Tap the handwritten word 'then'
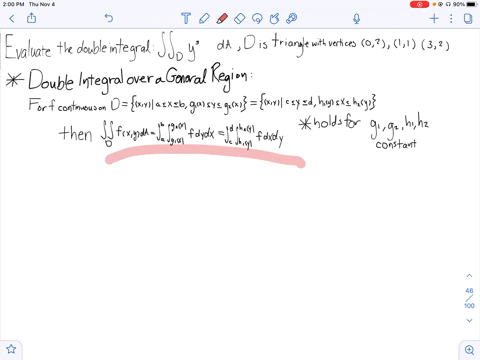This screenshot has width=480, height=360. pos(75,133)
